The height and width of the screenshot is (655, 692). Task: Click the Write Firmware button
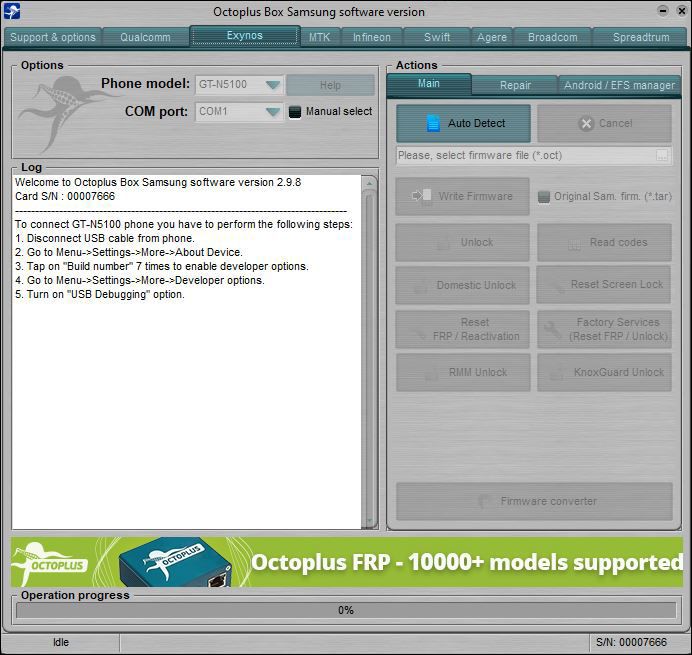coord(463,196)
